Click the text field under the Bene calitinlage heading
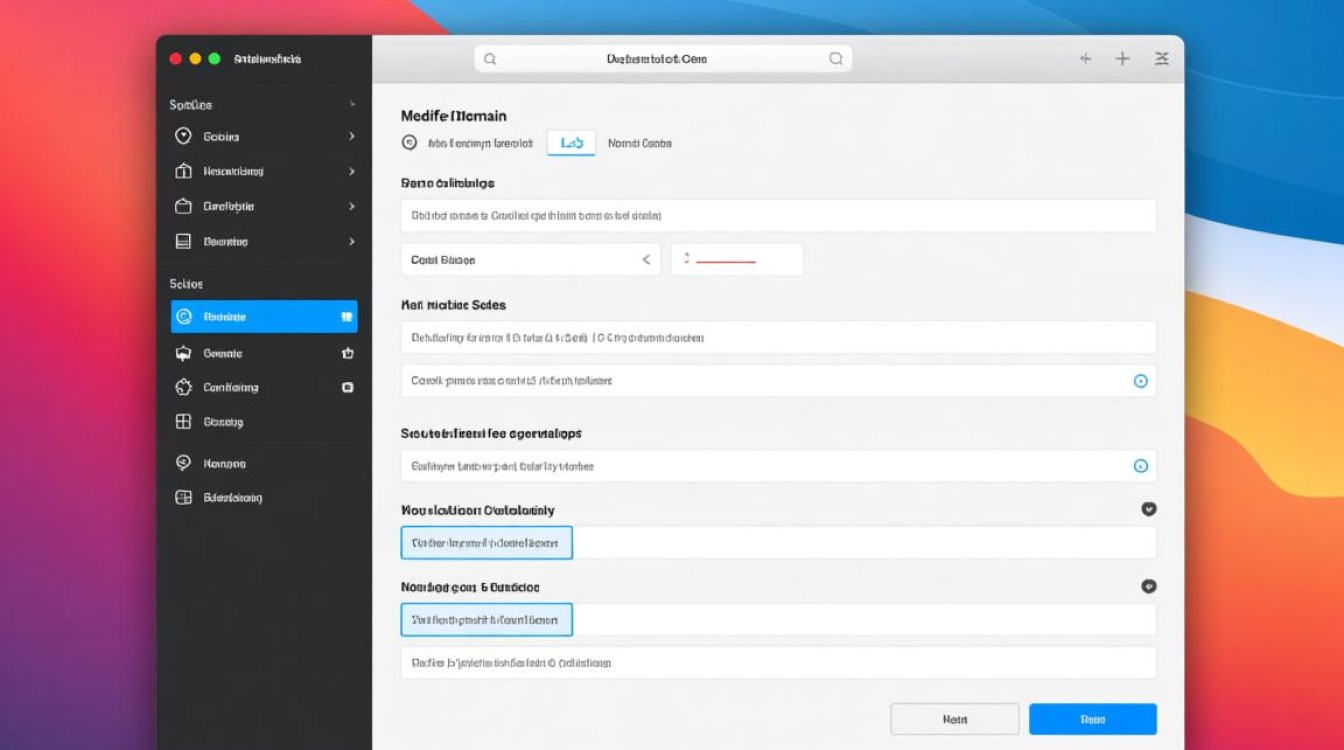Viewport: 1344px width, 750px height. [778, 216]
